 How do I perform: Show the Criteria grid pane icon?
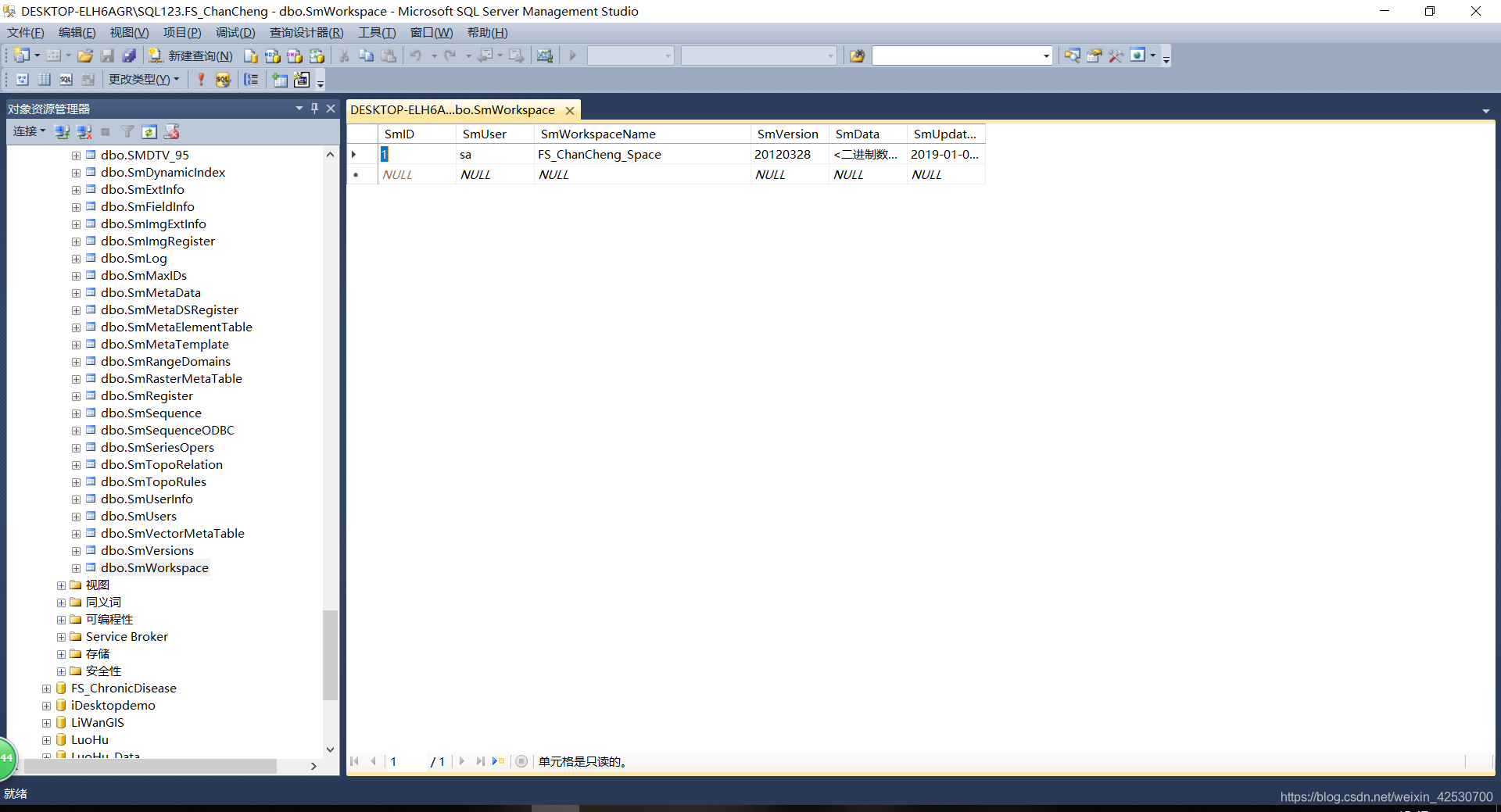click(45, 79)
